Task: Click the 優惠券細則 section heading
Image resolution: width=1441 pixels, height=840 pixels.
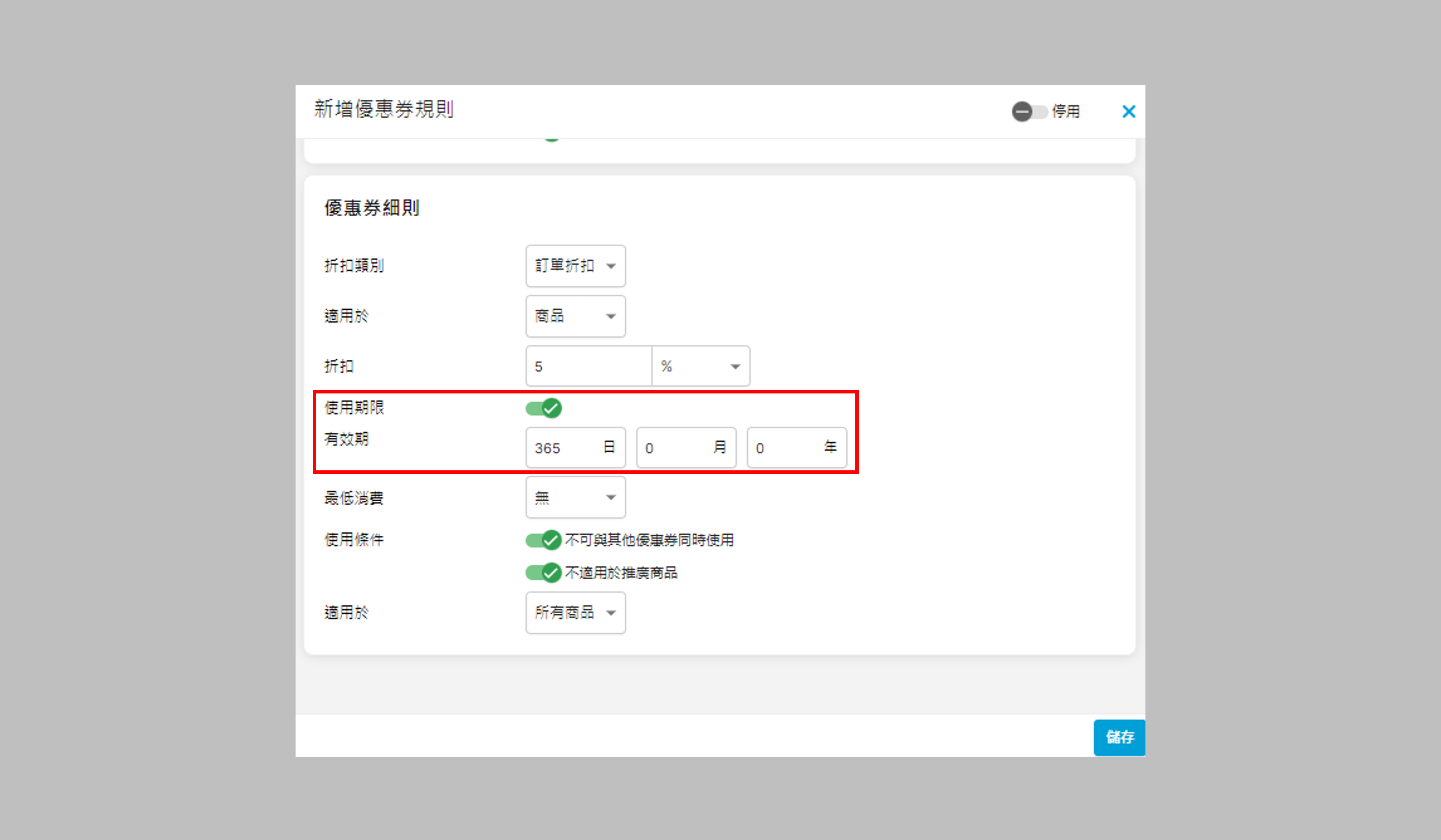Action: point(372,208)
